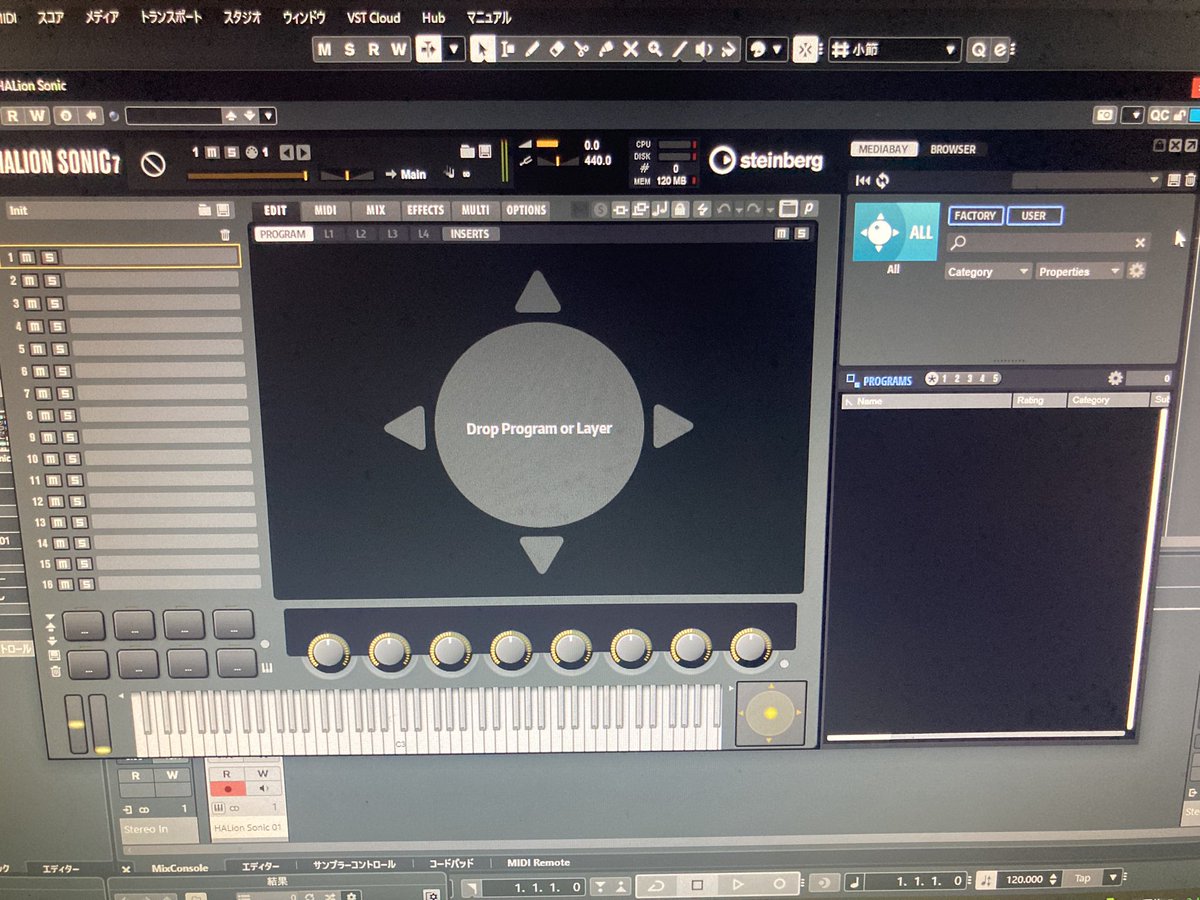Toggle global Write W automation button

tap(399, 49)
